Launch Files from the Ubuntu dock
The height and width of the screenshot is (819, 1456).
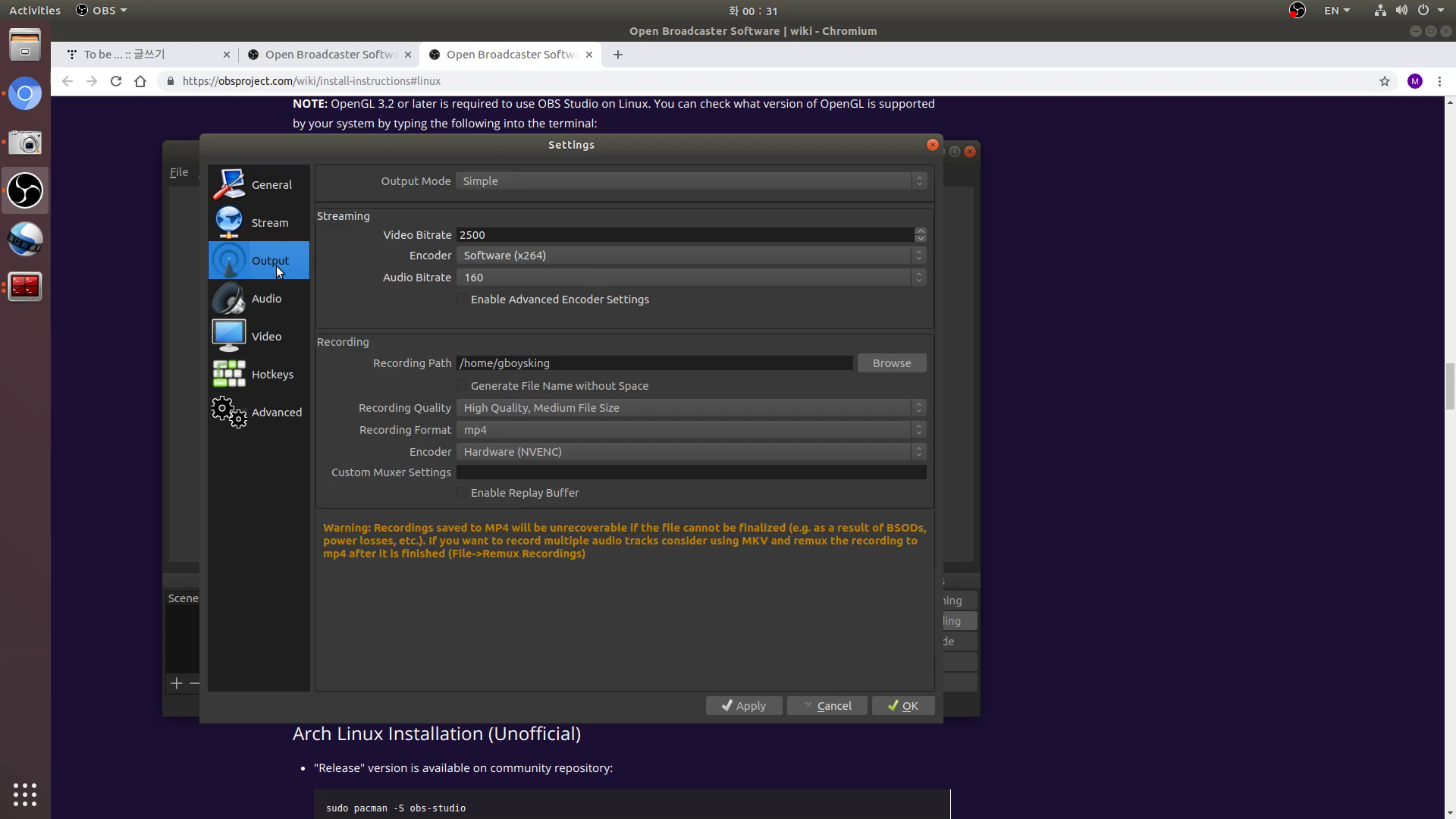[x=25, y=45]
